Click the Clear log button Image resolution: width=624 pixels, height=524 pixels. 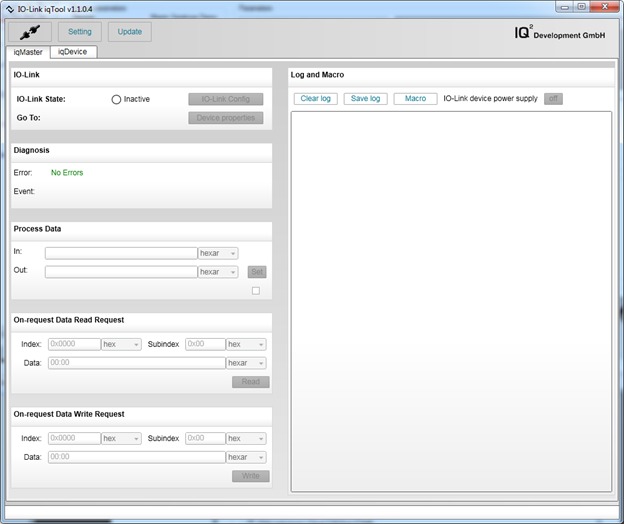[316, 99]
